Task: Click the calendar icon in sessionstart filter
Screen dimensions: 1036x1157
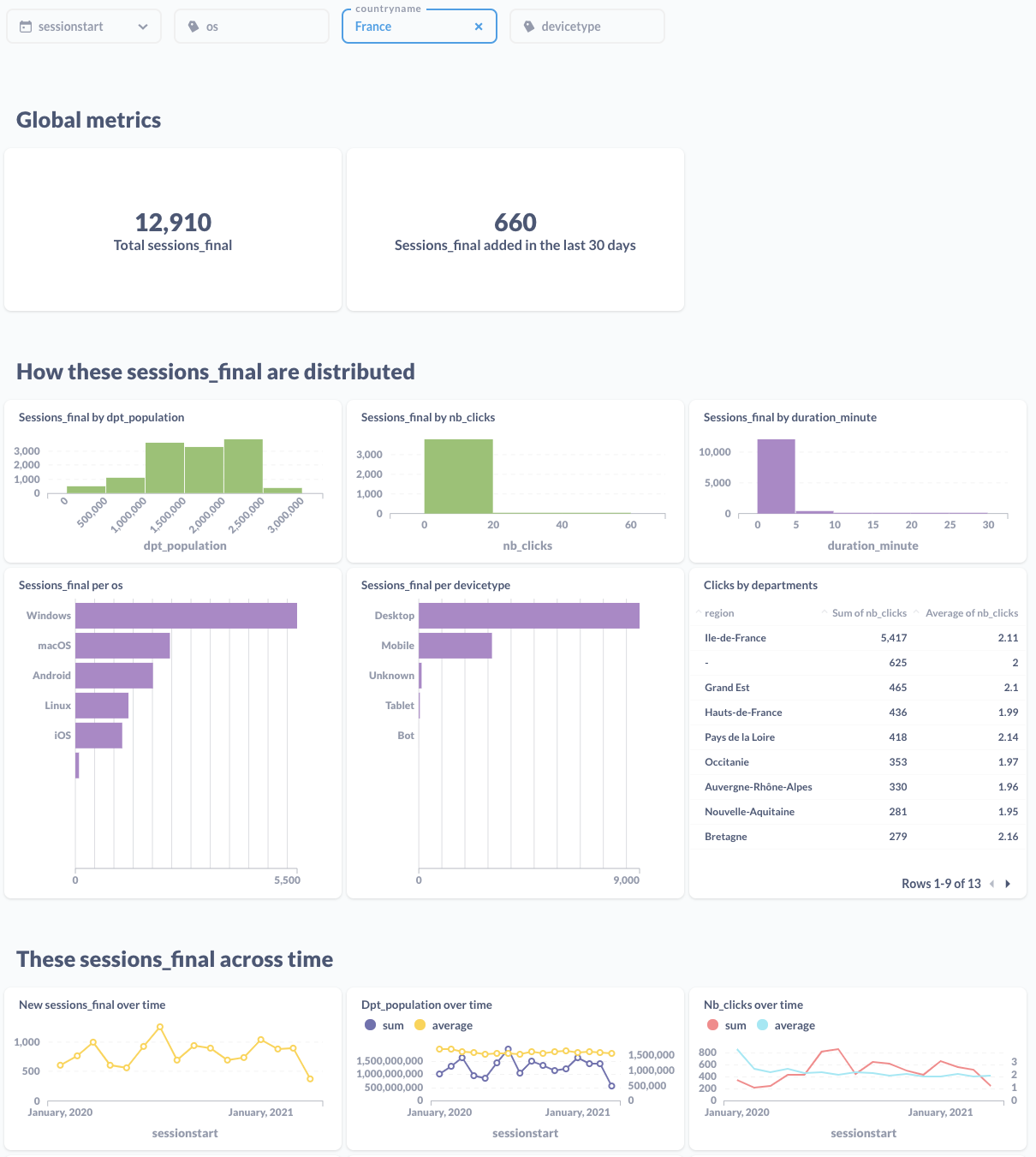Action: (26, 27)
